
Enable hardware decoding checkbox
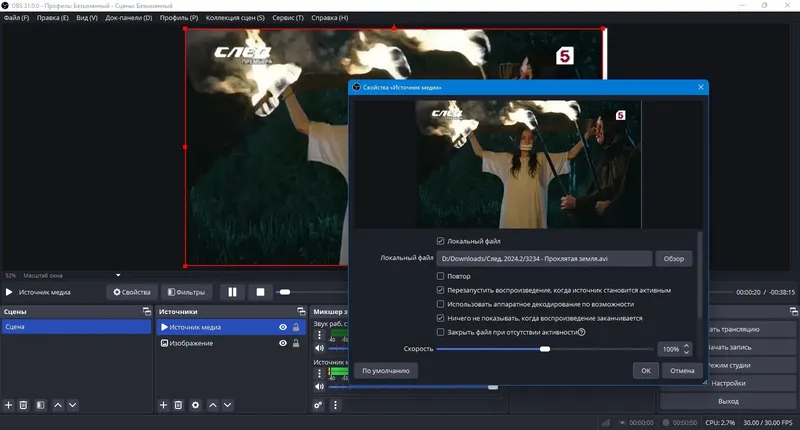(x=440, y=304)
